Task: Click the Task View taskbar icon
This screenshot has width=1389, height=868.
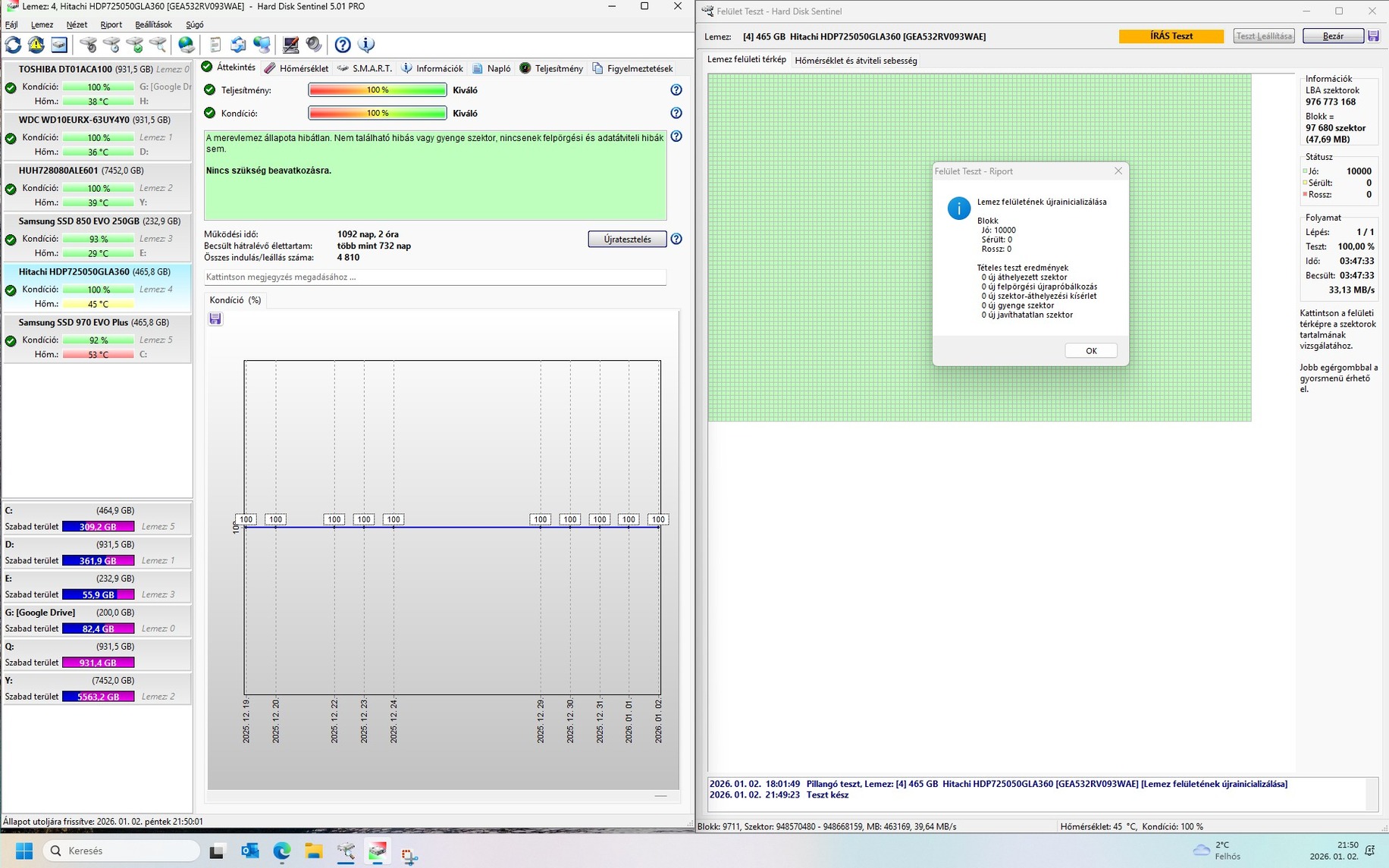Action: pos(218,851)
